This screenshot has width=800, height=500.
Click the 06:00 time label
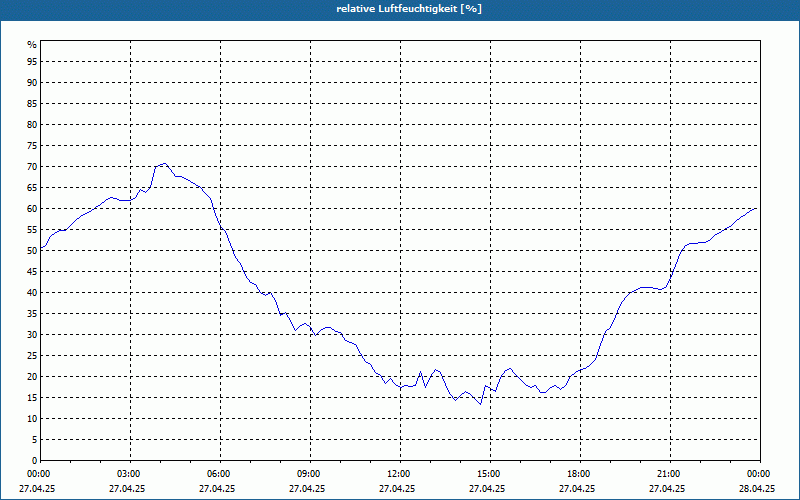point(217,474)
